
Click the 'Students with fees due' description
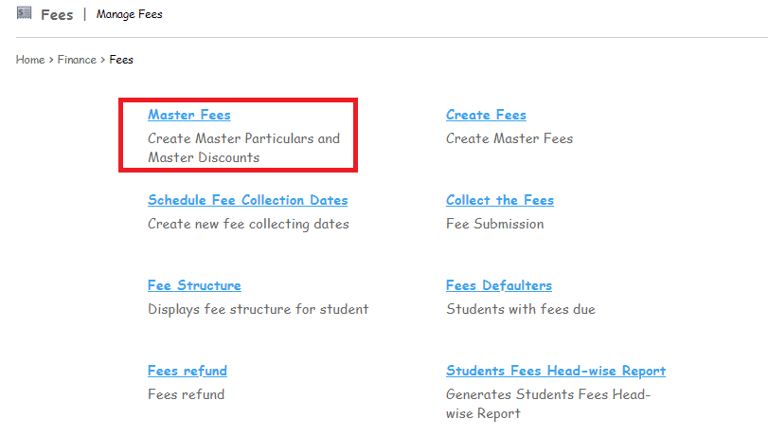[520, 309]
